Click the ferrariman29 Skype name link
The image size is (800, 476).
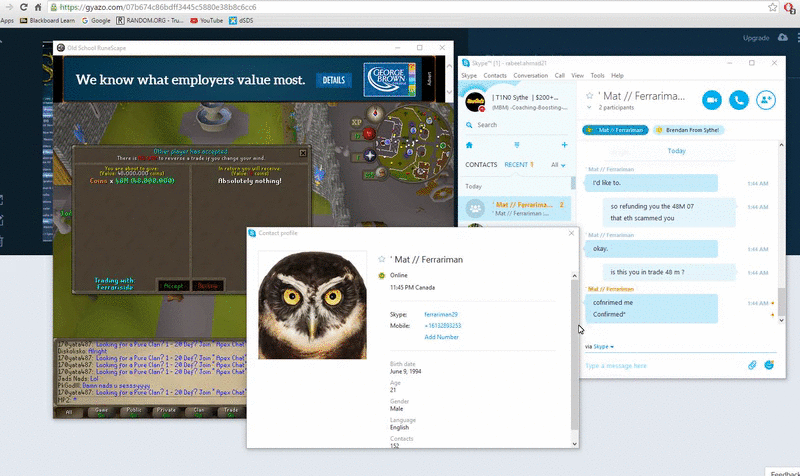tap(441, 315)
